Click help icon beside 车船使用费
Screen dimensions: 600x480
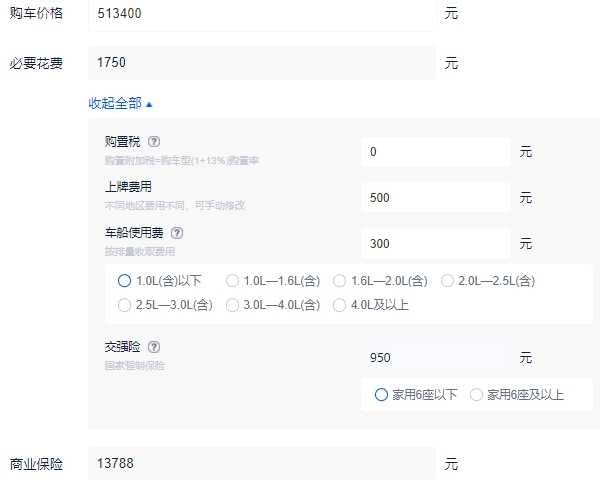(x=177, y=233)
